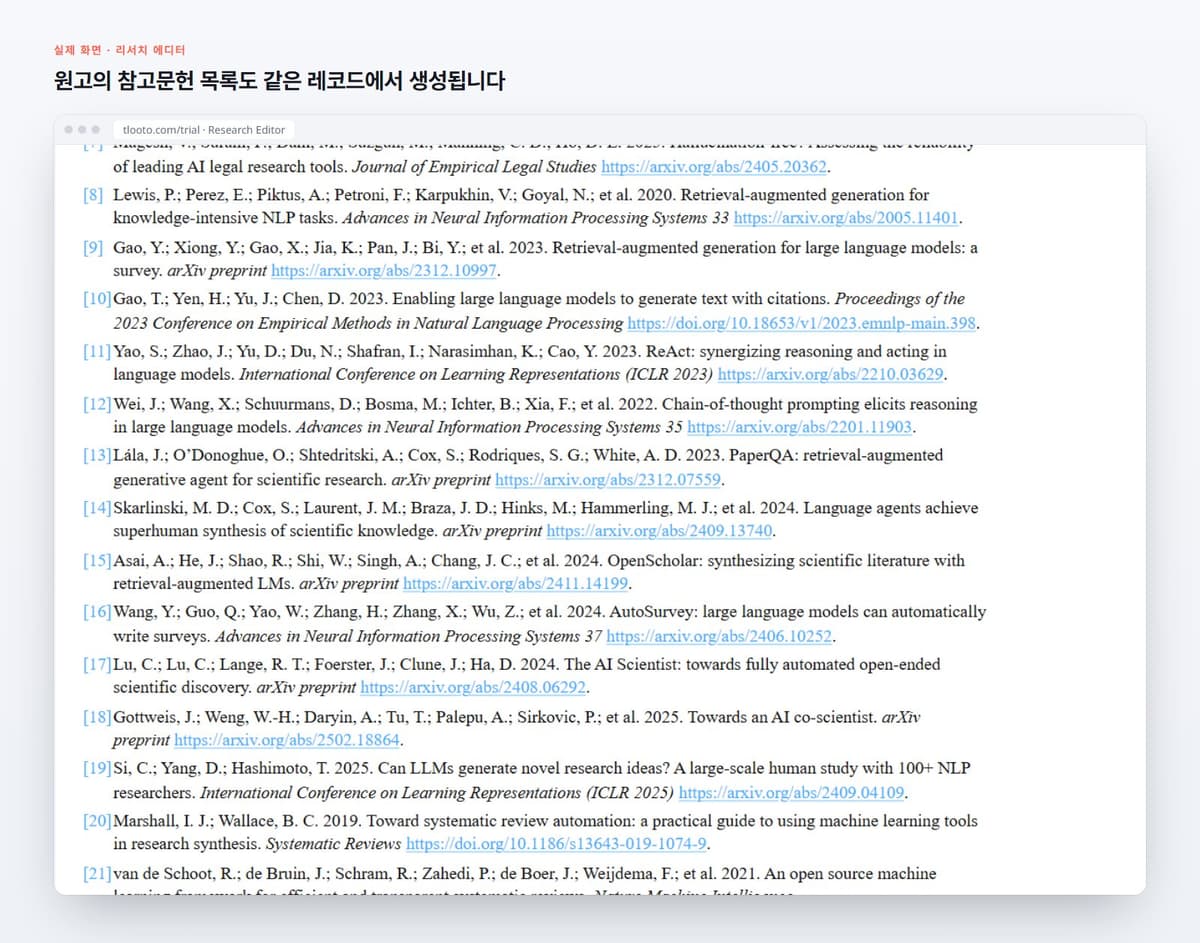Open arxiv.org/abs/2312.07559 PaperQA link
1200x943 pixels.
pos(609,479)
